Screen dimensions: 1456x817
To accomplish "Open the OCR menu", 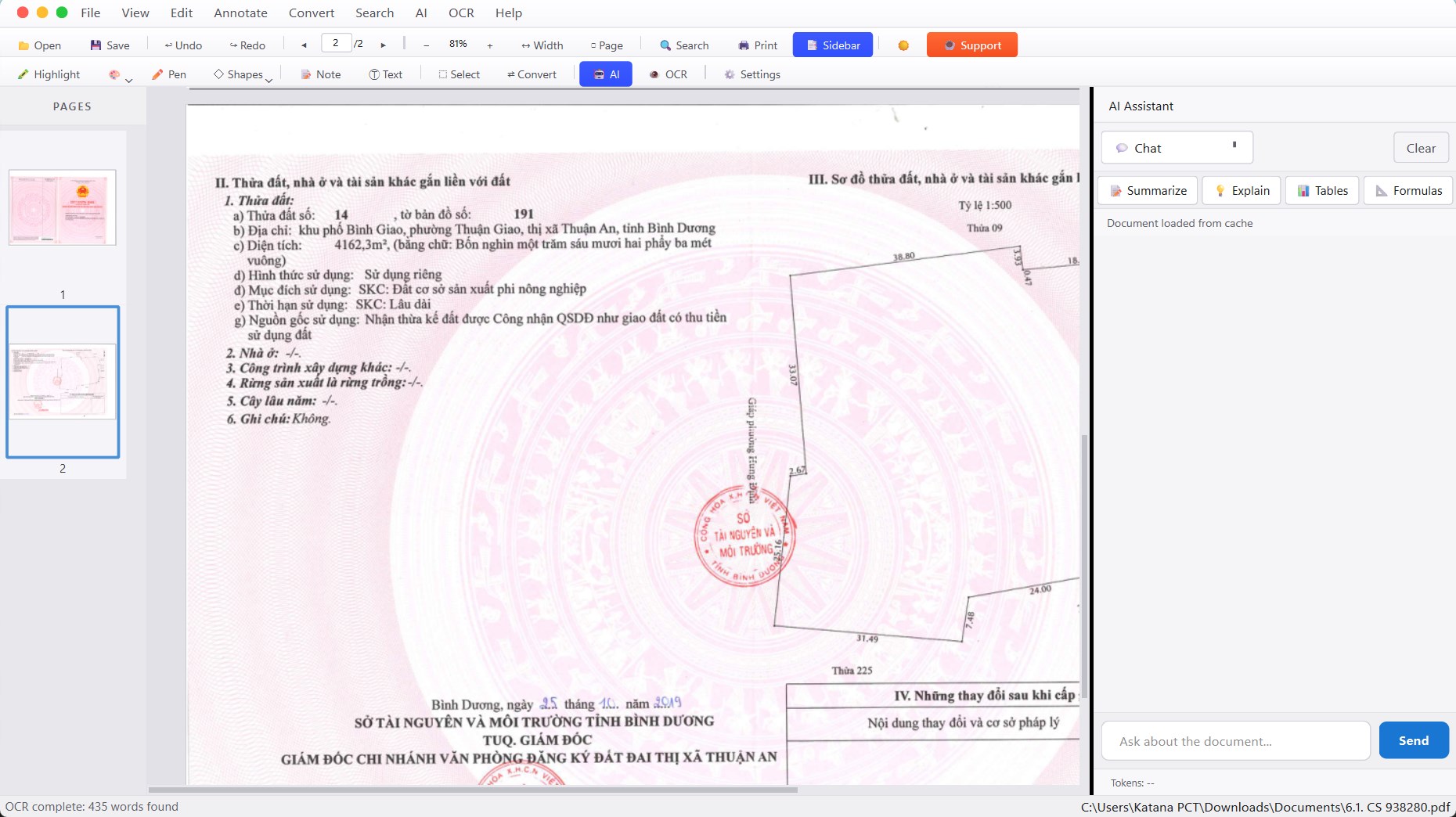I will click(x=462, y=13).
